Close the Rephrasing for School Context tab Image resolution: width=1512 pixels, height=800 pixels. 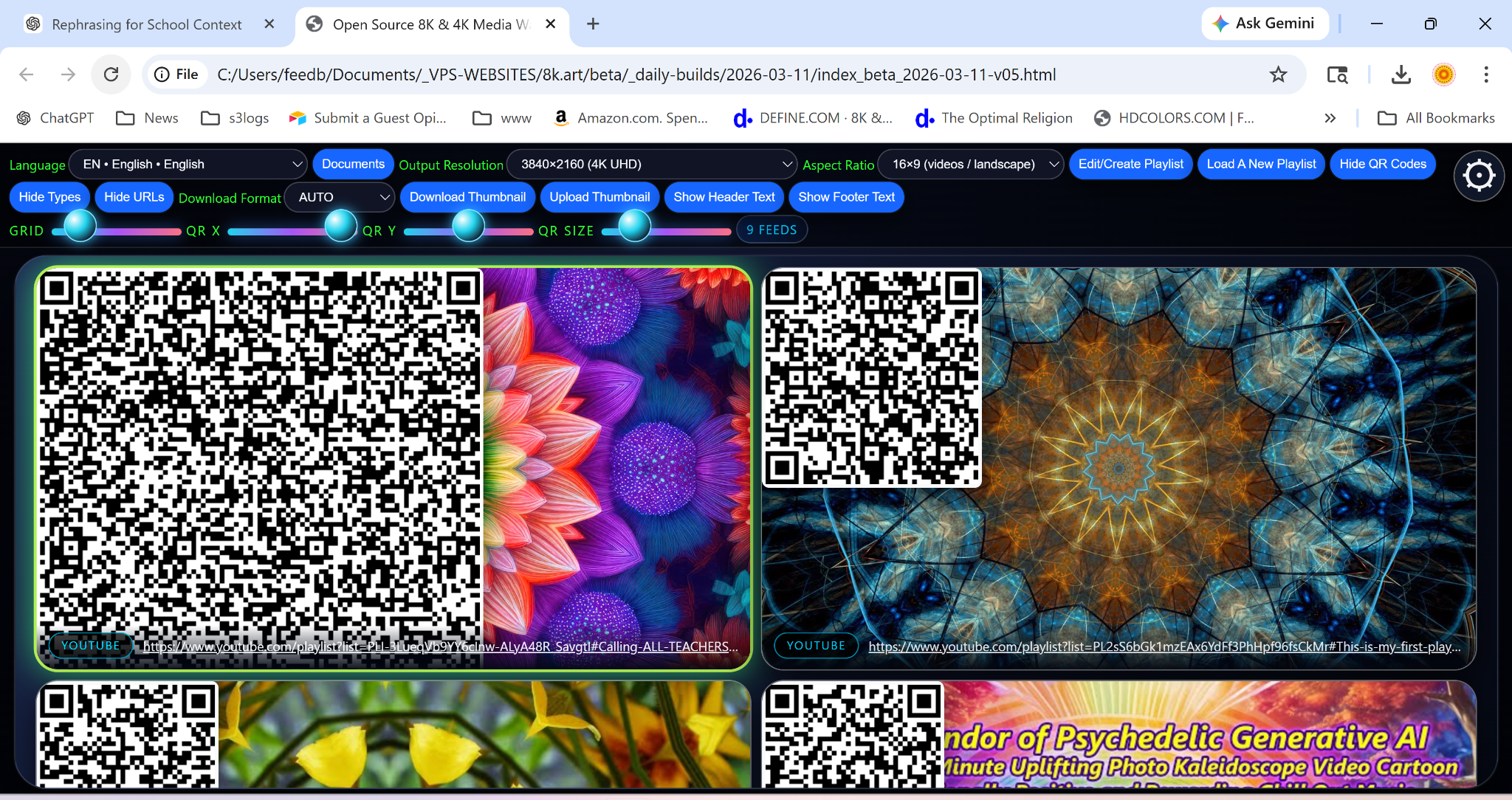pos(269,24)
